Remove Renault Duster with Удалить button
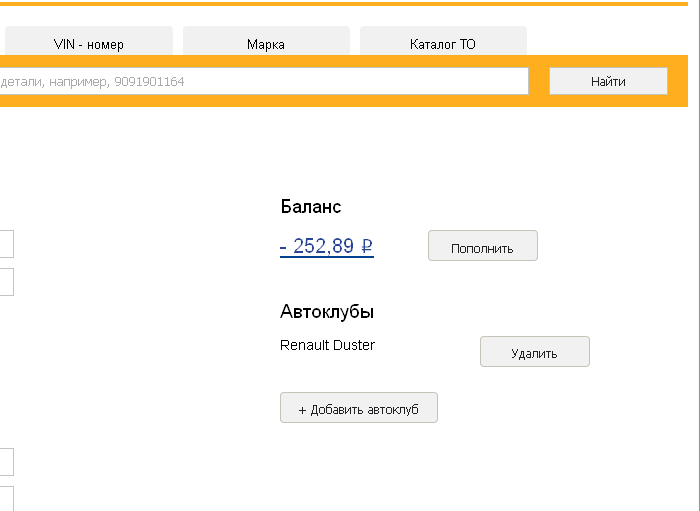The height and width of the screenshot is (511, 700). pos(534,352)
